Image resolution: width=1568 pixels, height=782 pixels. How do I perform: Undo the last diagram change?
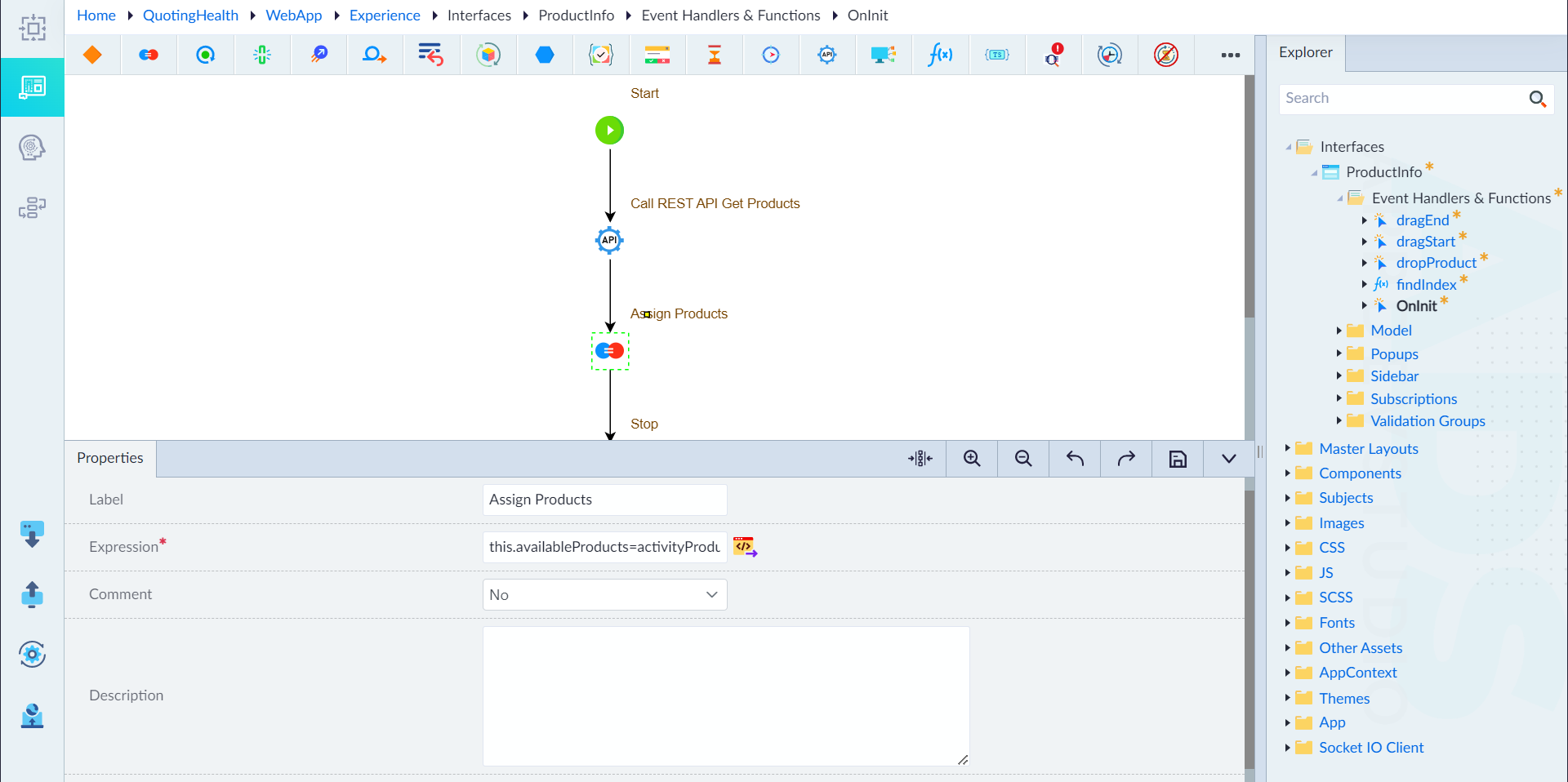coord(1075,459)
